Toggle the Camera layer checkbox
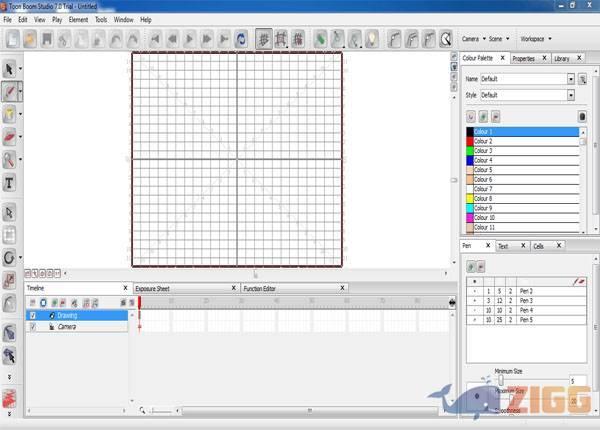Viewport: 600px width, 430px height. [x=33, y=326]
